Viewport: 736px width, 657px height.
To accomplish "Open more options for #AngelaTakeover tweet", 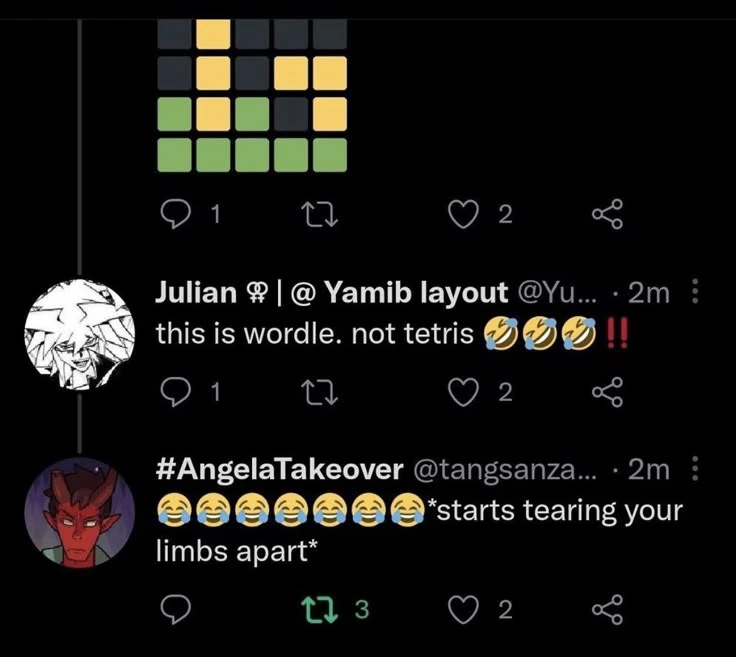I will [697, 470].
